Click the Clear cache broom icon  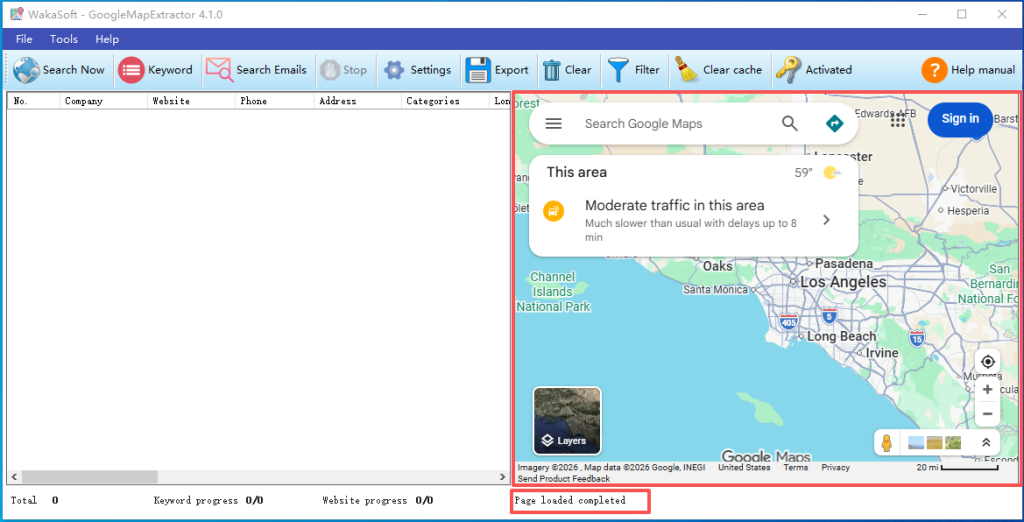[686, 69]
